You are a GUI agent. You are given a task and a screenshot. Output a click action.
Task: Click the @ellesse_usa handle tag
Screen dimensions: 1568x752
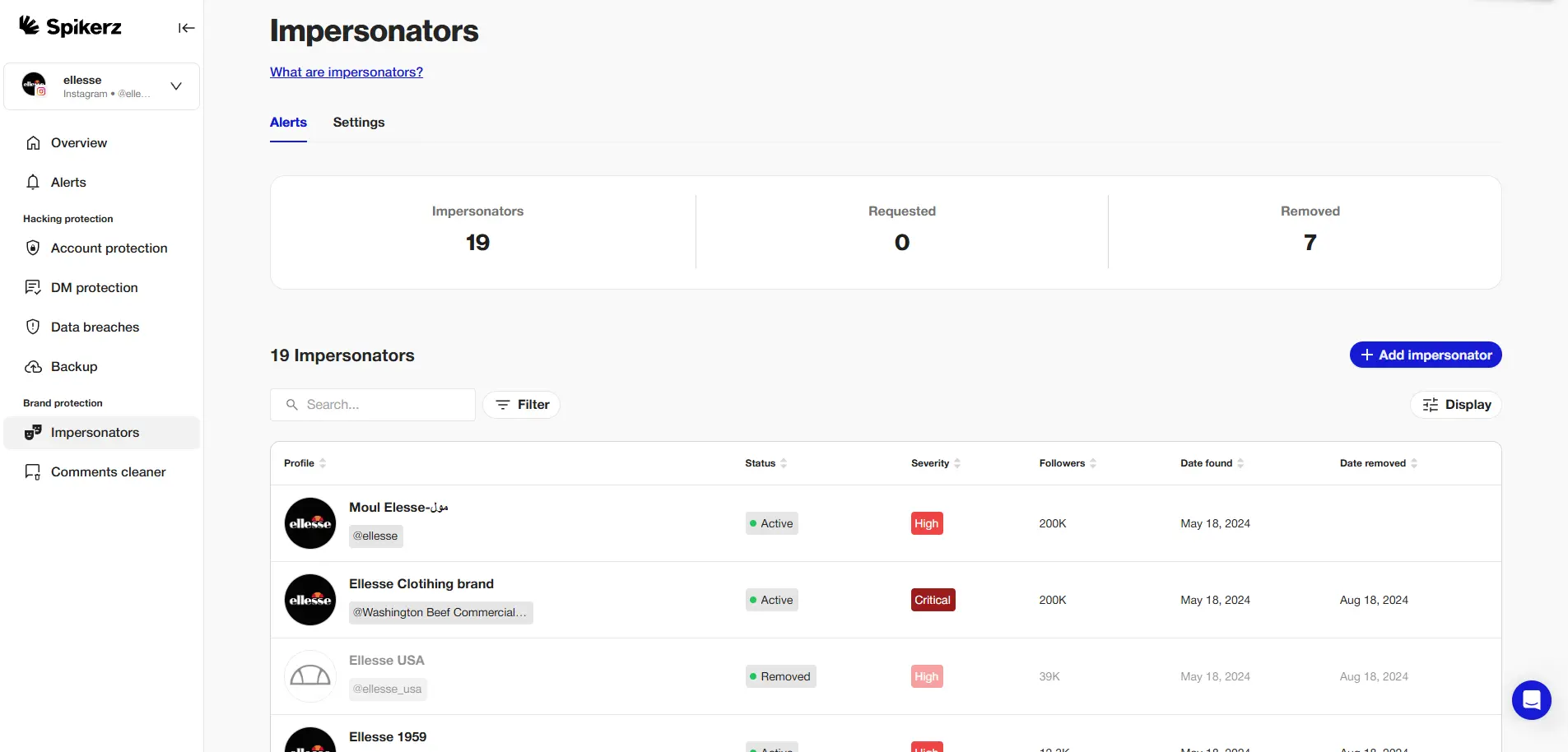[x=388, y=689]
